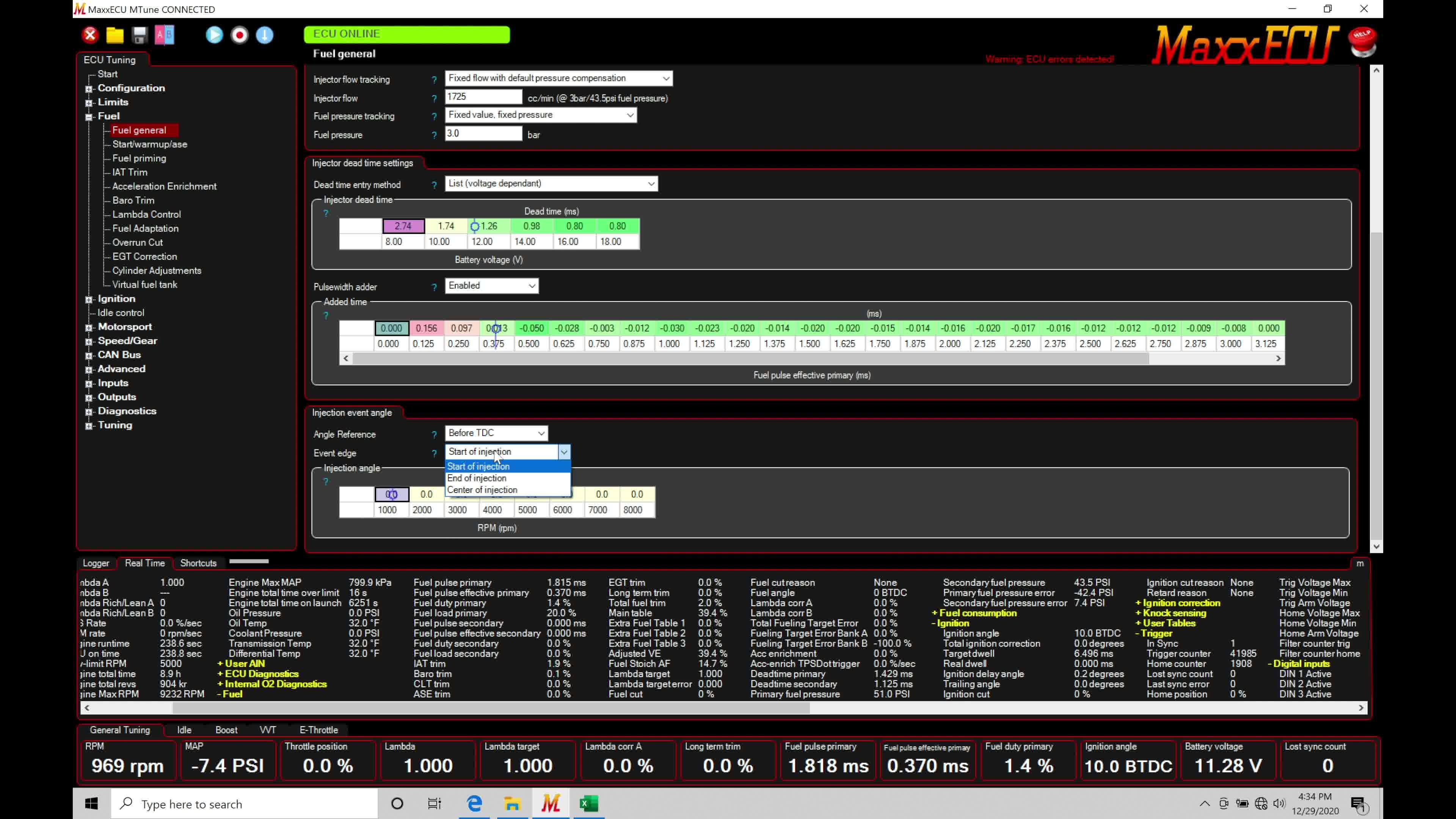The image size is (1456, 819).
Task: Open file with yellow folder icon
Action: tap(115, 35)
